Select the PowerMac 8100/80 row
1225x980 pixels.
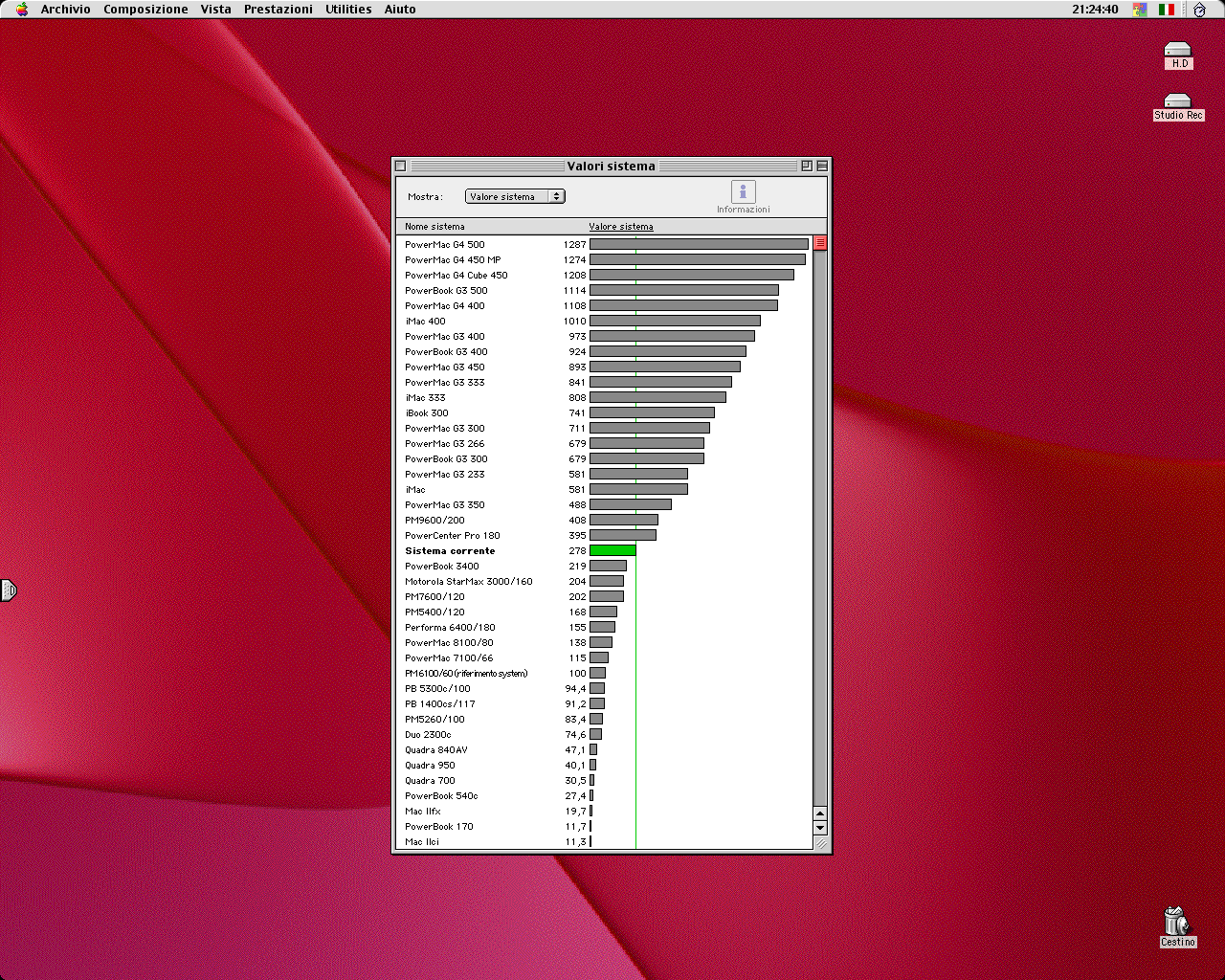(605, 642)
